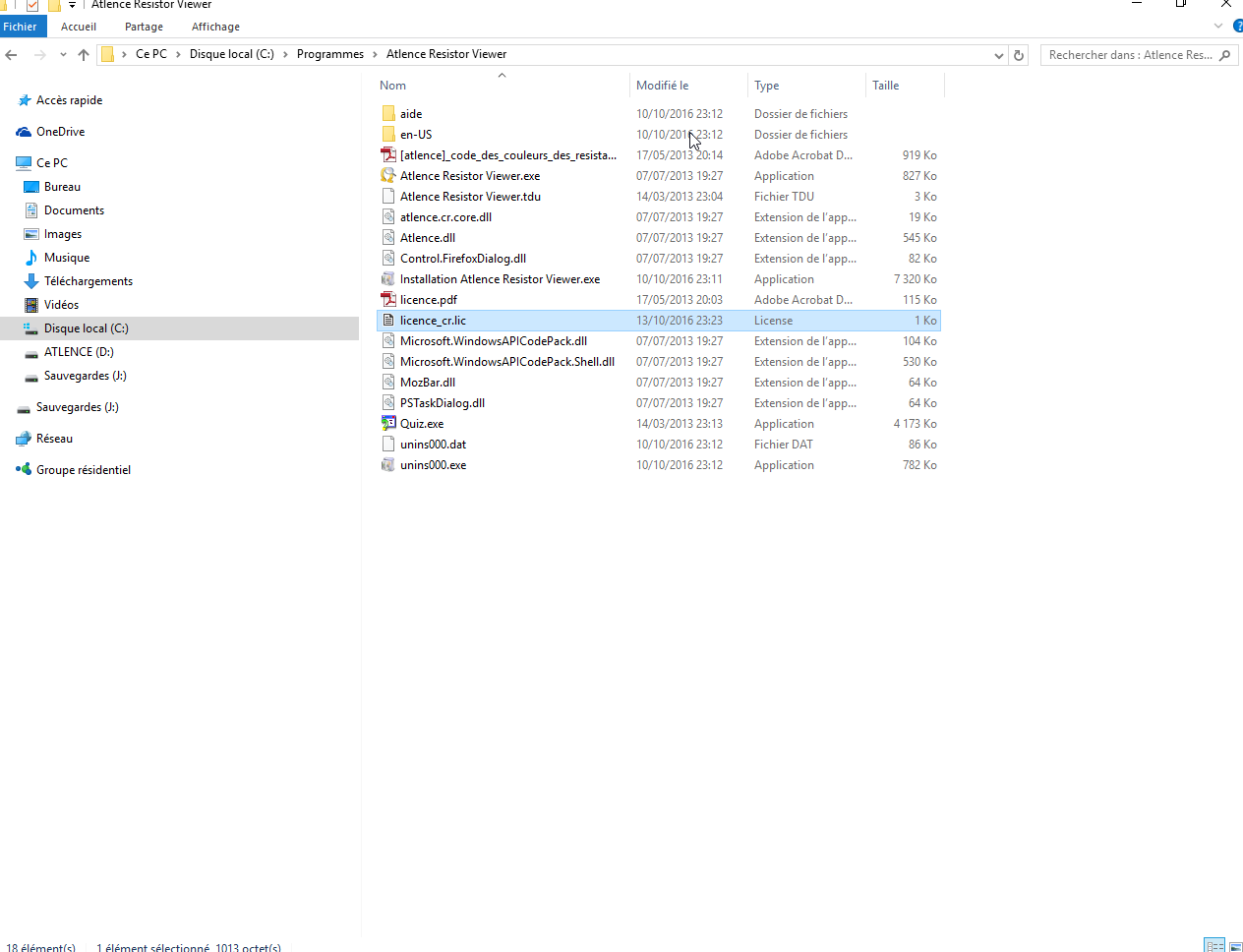Viewport: 1243px width, 952px height.
Task: Refresh the current folder view
Action: [1019, 55]
